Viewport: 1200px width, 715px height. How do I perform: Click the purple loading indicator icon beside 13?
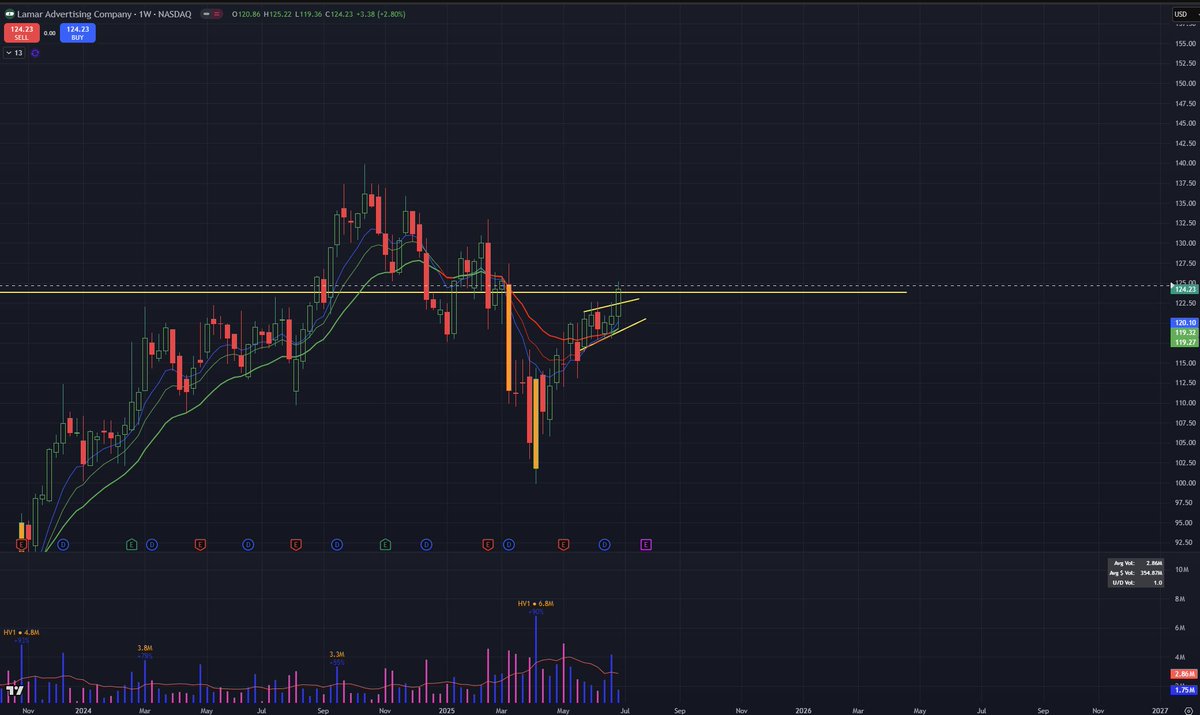click(x=35, y=52)
